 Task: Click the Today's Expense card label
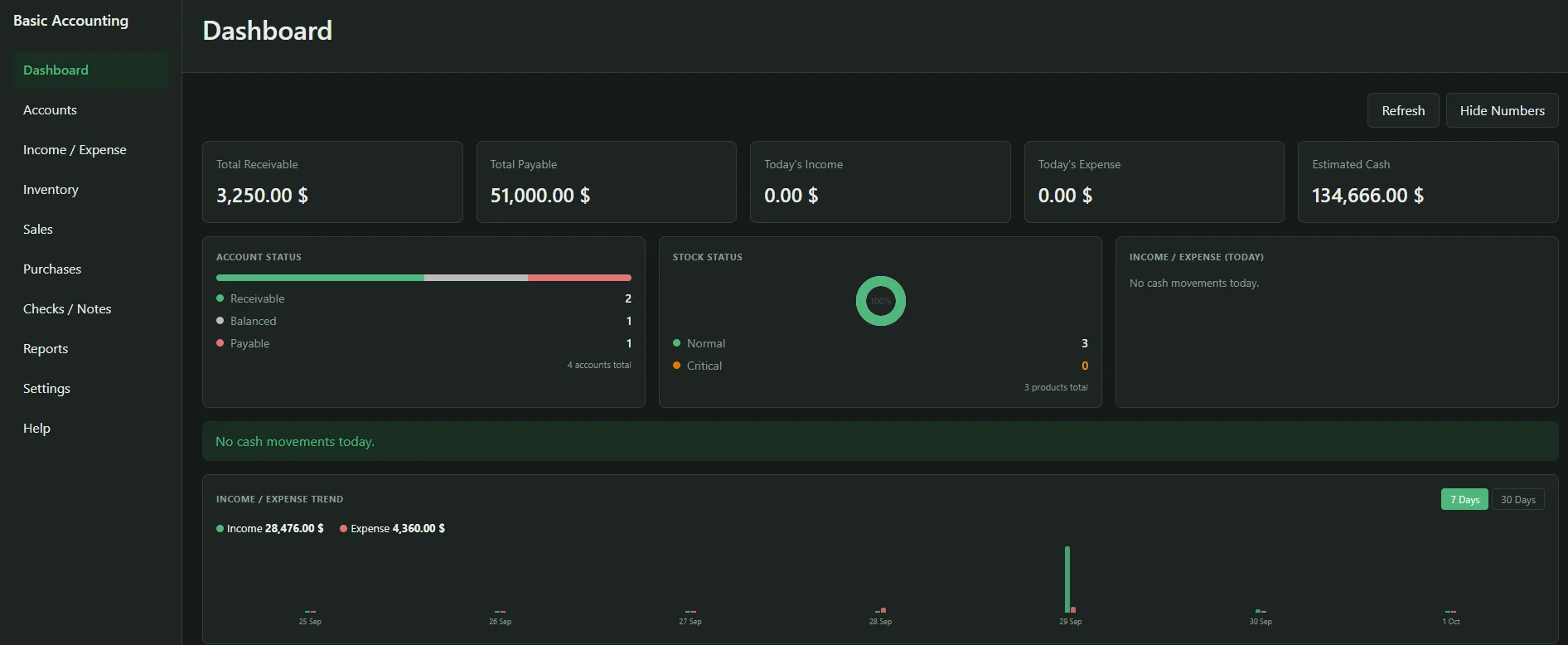pyautogui.click(x=1079, y=164)
